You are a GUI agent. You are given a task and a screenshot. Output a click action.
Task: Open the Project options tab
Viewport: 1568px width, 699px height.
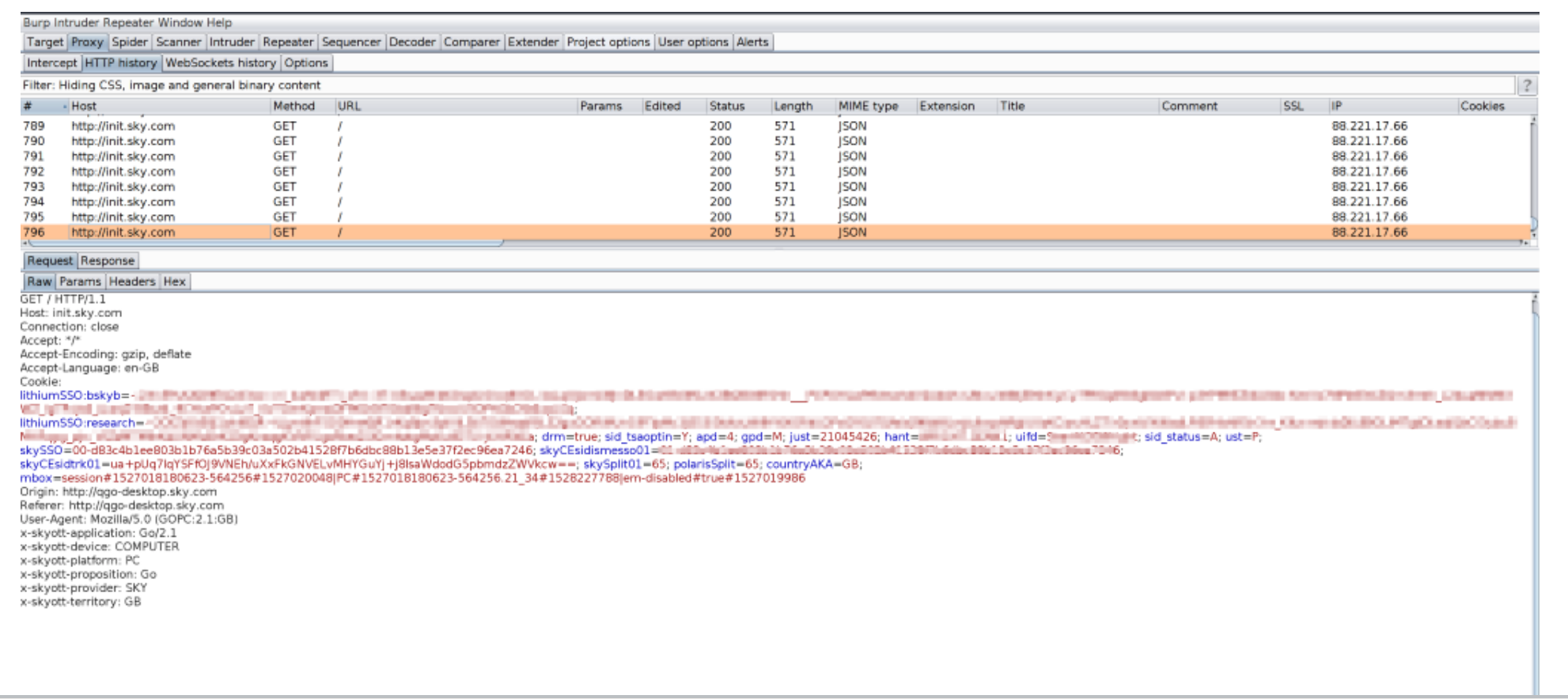pos(608,42)
